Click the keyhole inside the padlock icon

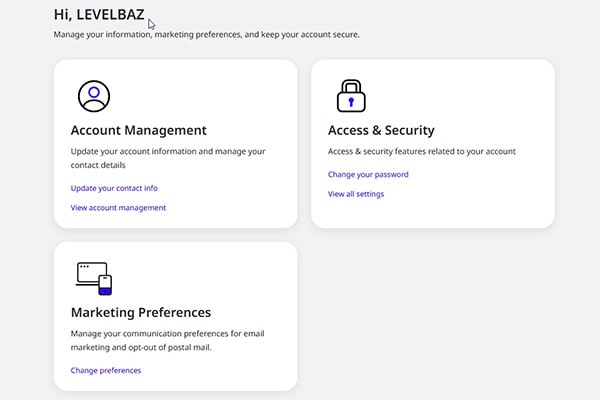click(351, 102)
